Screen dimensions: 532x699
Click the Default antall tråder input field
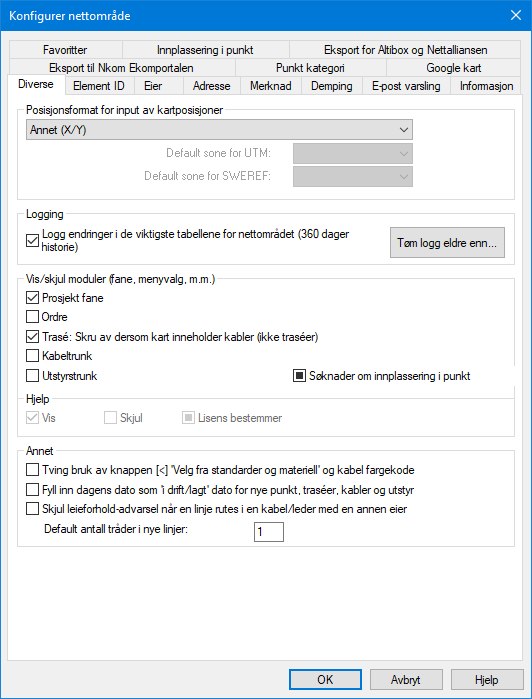pos(269,532)
